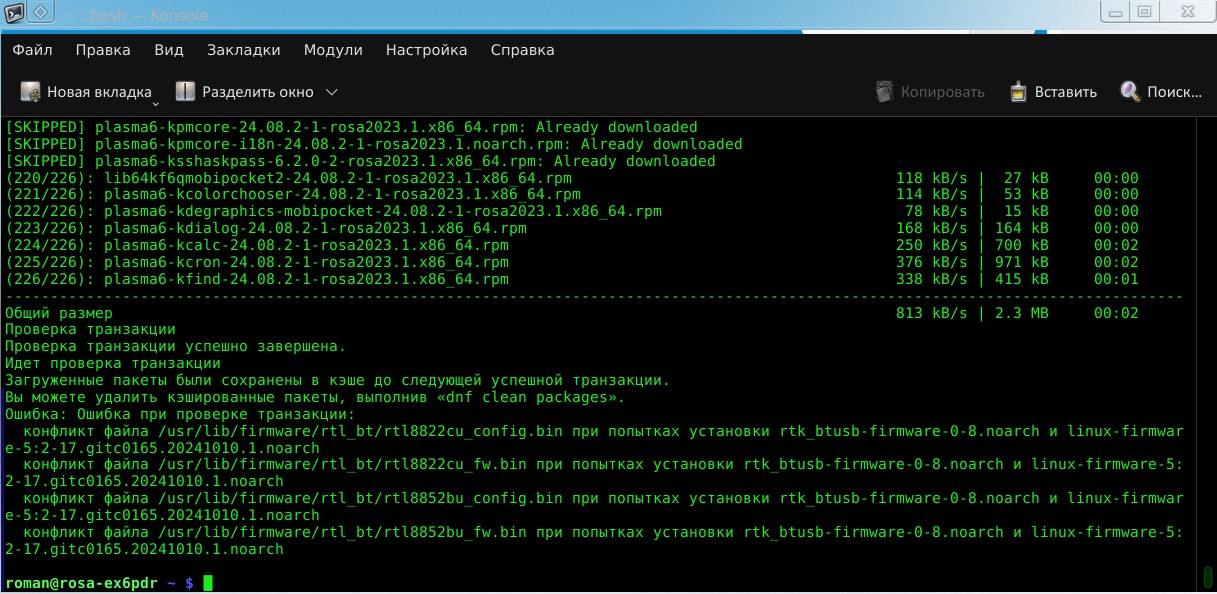Click the new tab terminal icon
Image resolution: width=1217 pixels, height=594 pixels.
tap(31, 92)
